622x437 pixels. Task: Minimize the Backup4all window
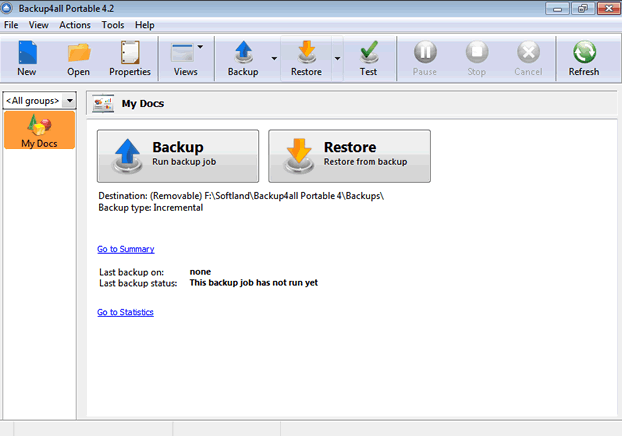(557, 8)
